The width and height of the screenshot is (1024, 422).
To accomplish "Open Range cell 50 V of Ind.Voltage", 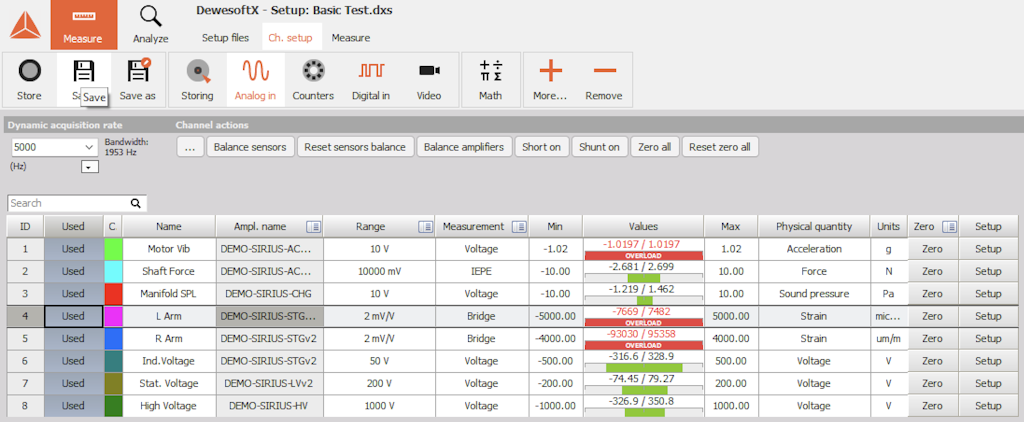I will tap(379, 361).
